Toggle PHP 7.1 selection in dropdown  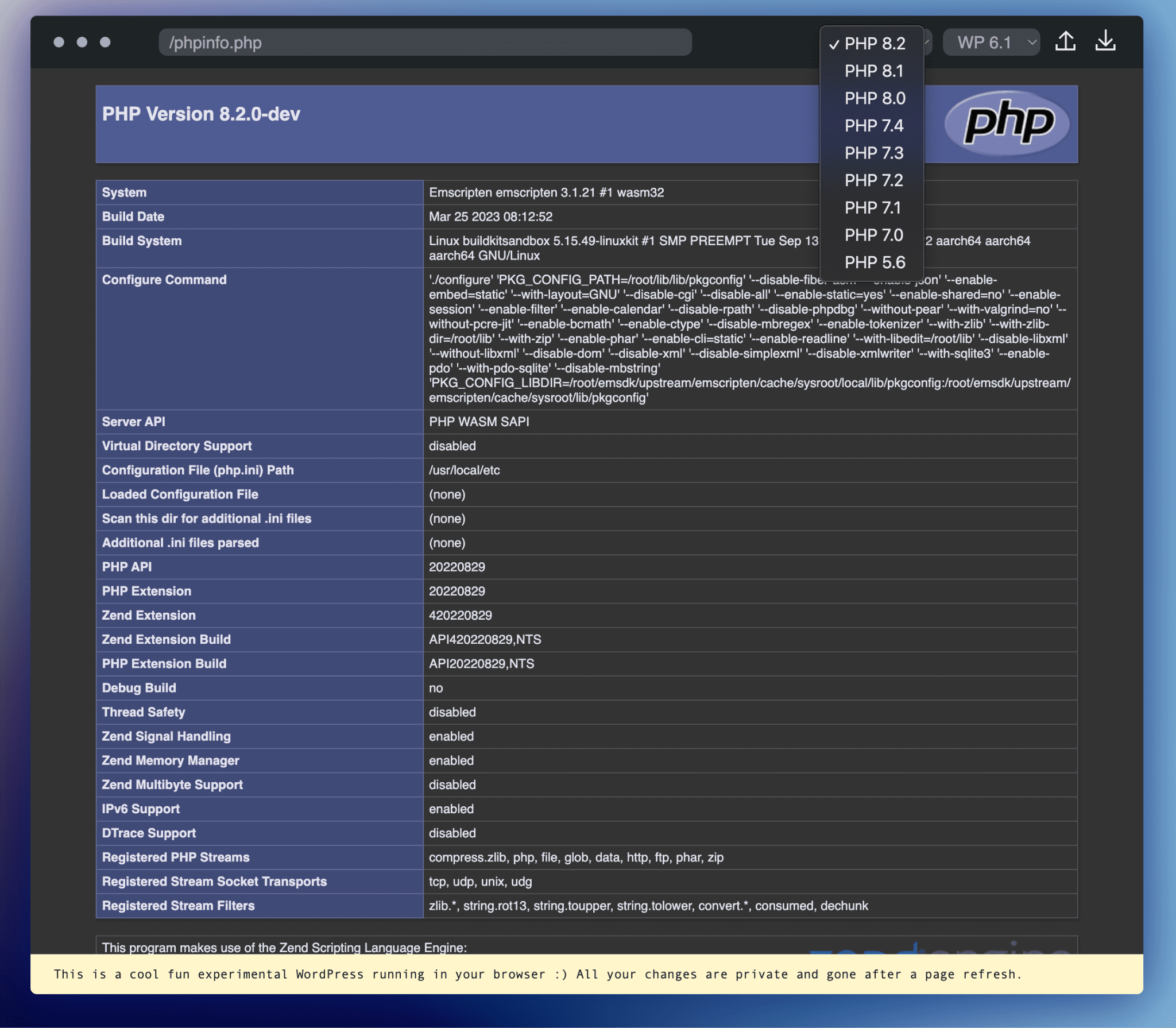873,207
